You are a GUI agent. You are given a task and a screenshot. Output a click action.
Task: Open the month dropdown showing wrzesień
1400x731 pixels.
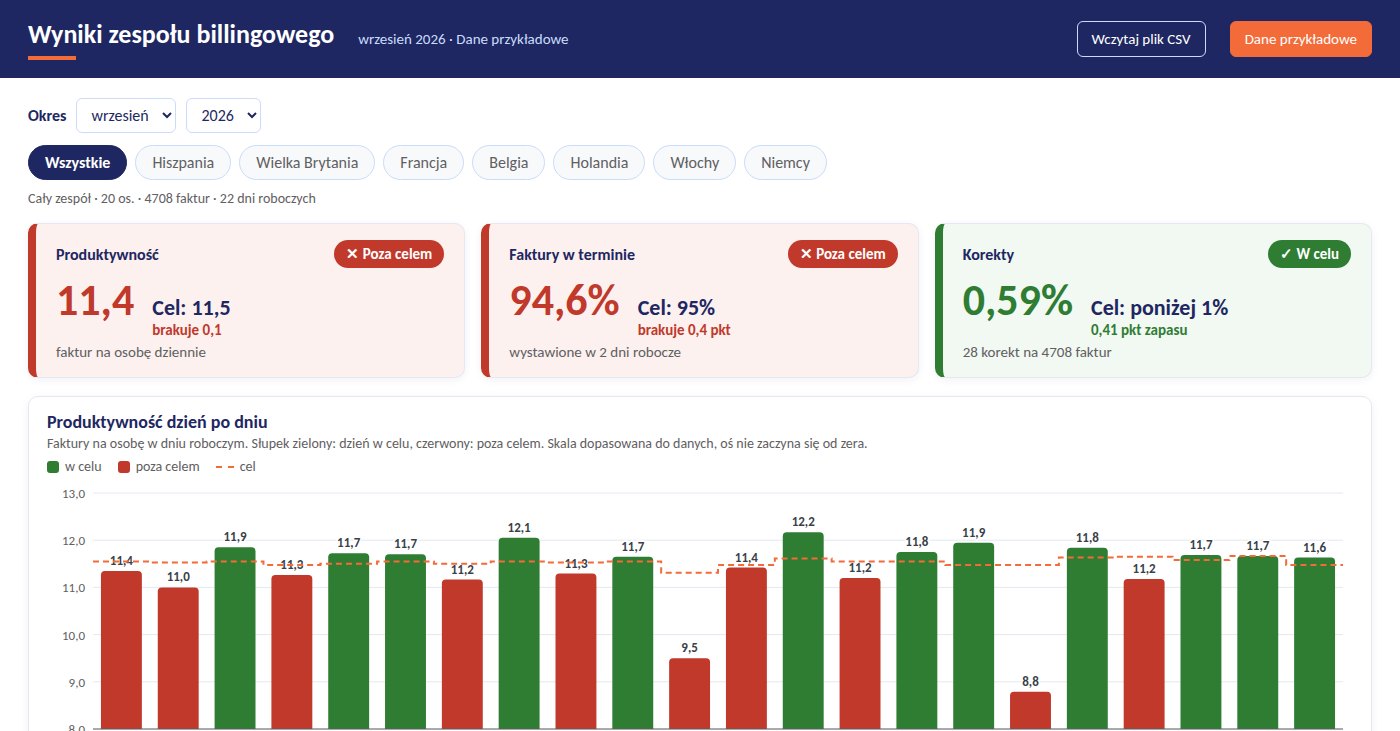126,115
